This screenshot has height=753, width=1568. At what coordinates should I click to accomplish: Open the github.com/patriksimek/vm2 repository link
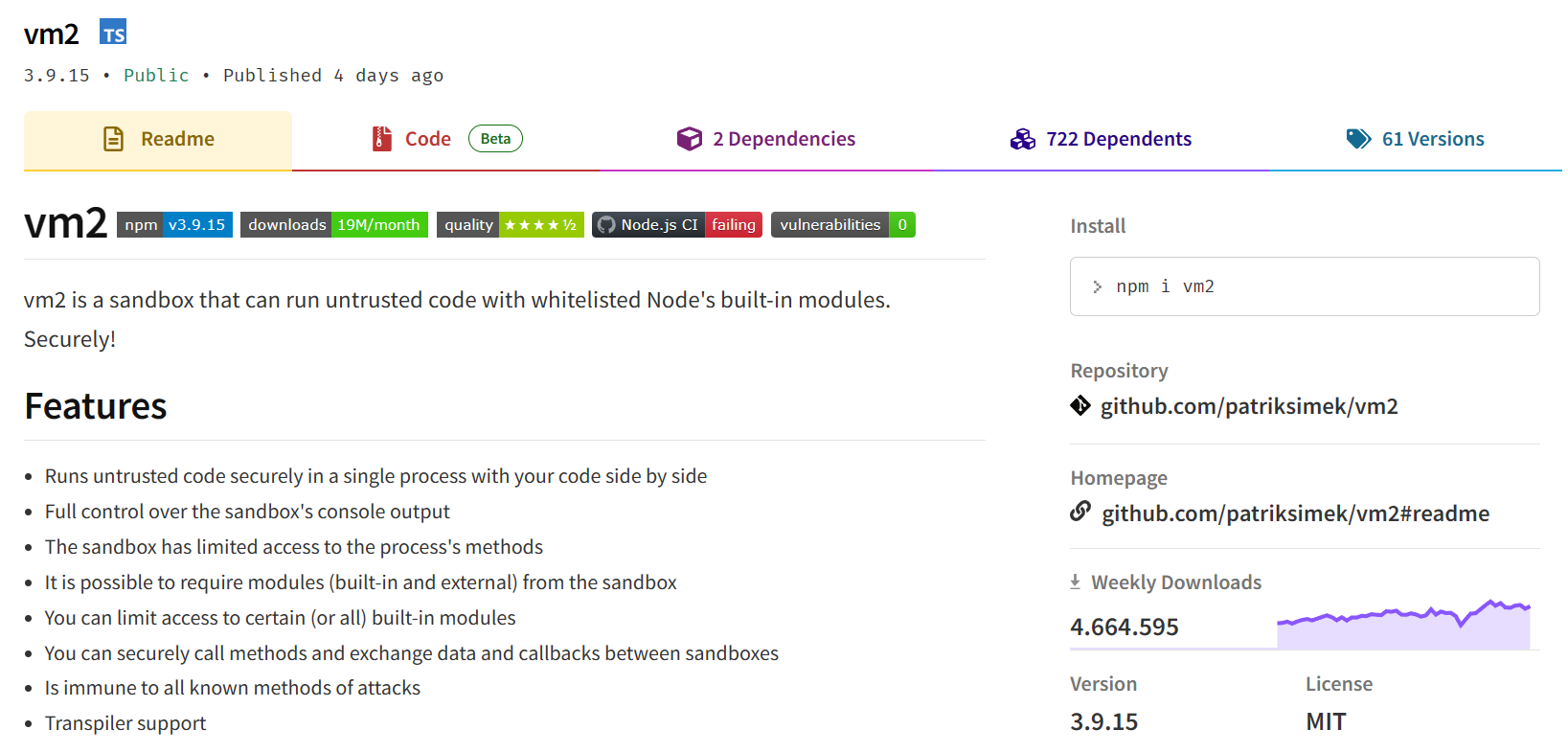pos(1248,407)
